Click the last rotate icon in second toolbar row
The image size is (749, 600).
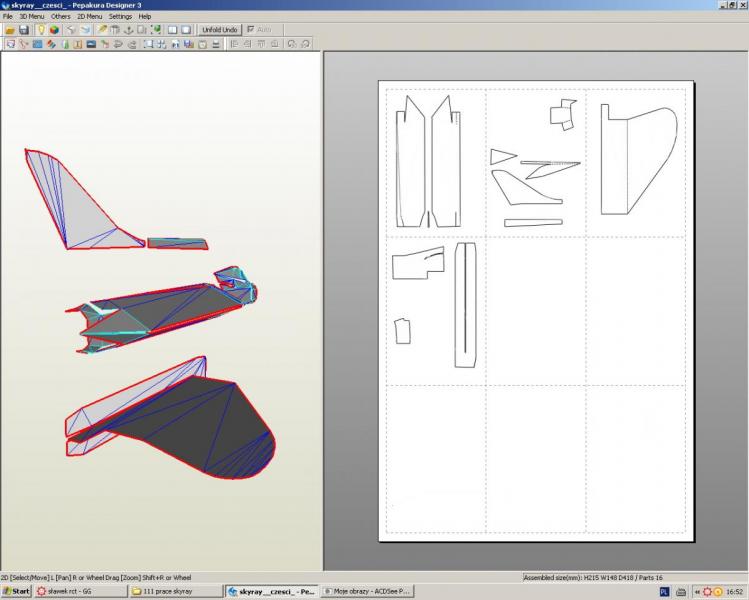coord(305,44)
